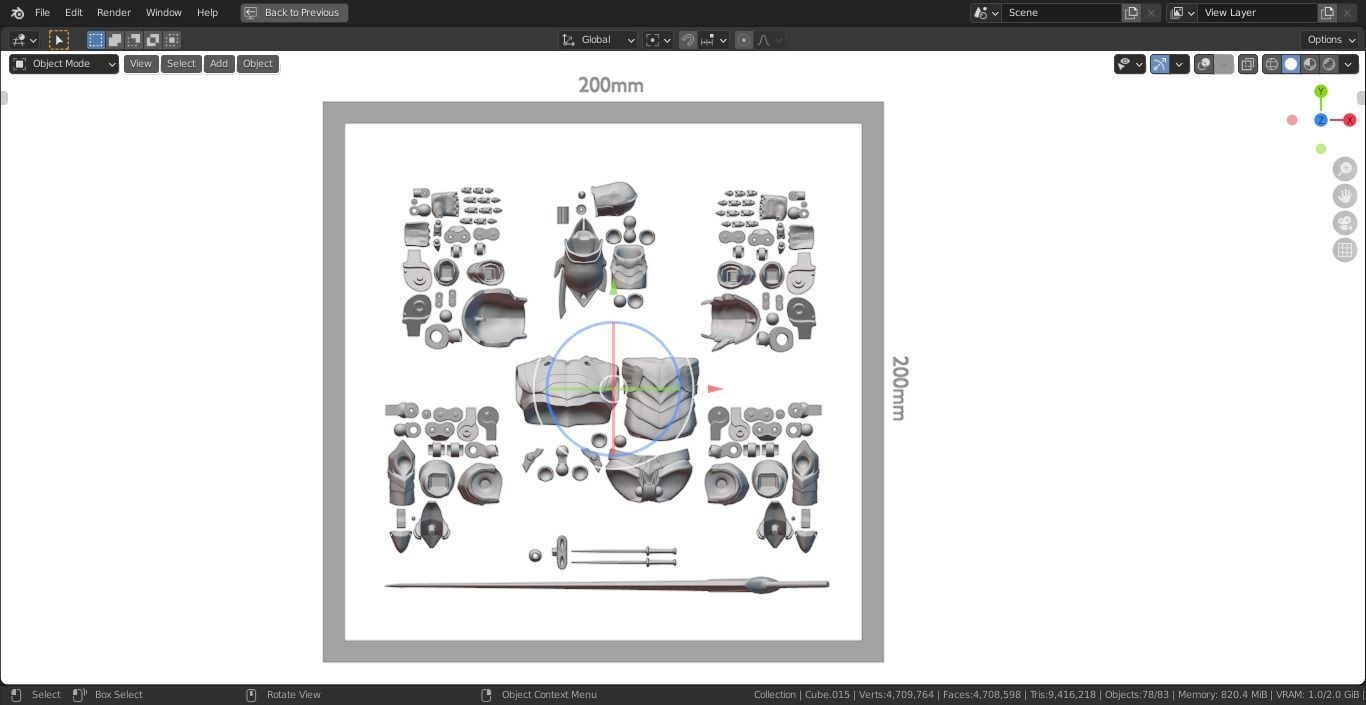
Task: Open the File menu
Action: tap(42, 13)
